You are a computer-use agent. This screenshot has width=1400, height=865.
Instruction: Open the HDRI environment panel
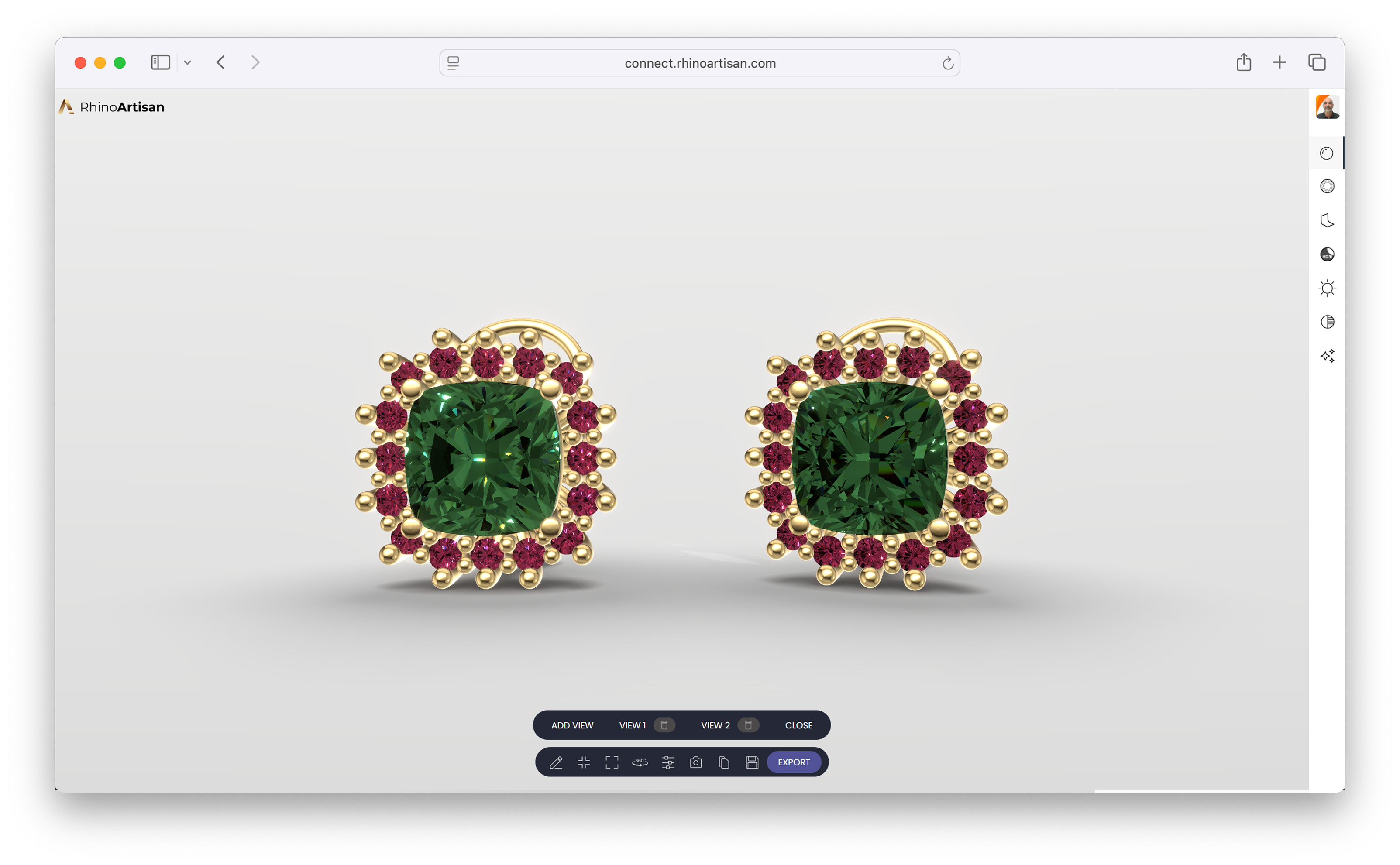1327,254
